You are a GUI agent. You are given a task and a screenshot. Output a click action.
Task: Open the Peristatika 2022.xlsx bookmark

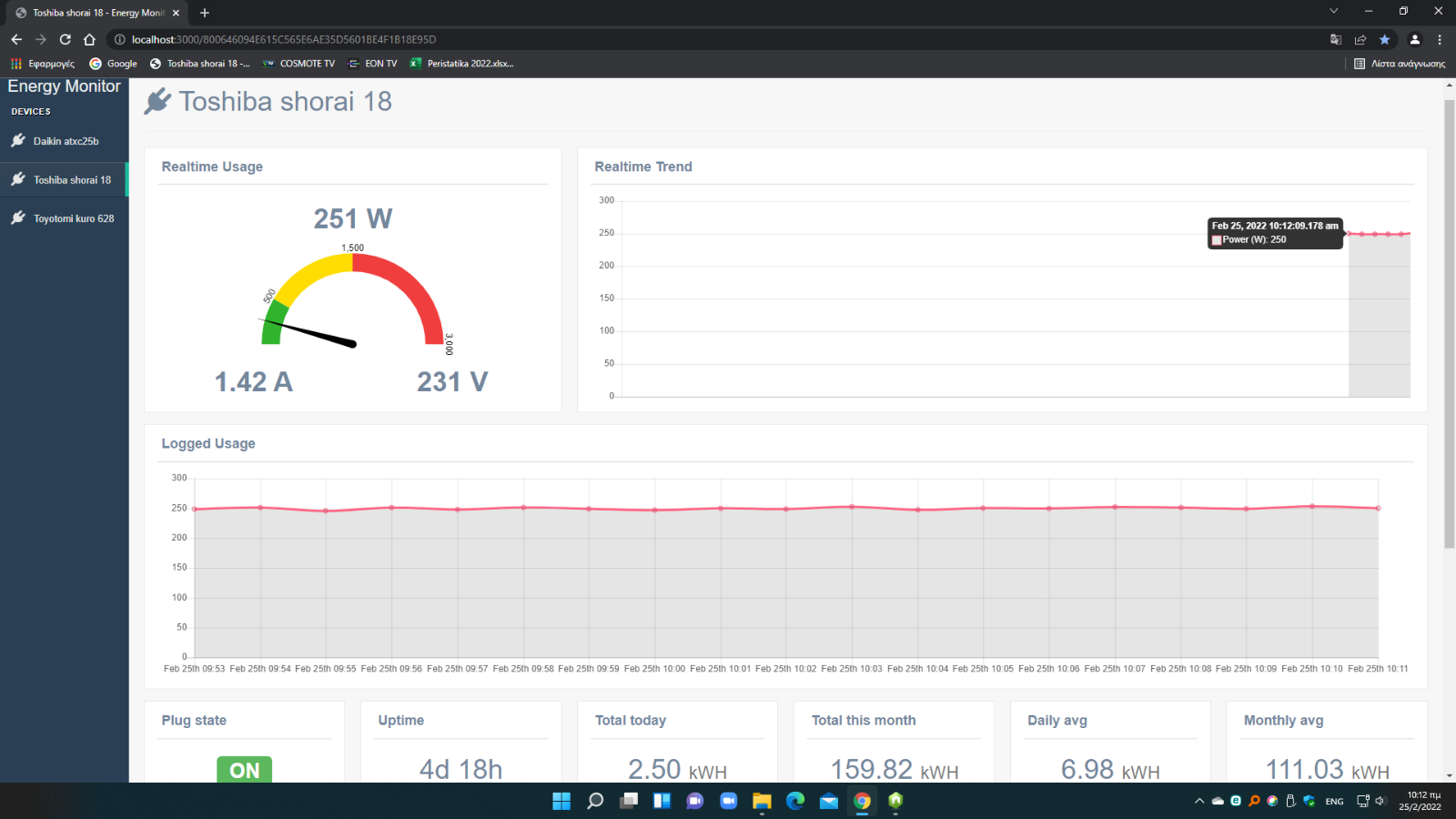(462, 64)
